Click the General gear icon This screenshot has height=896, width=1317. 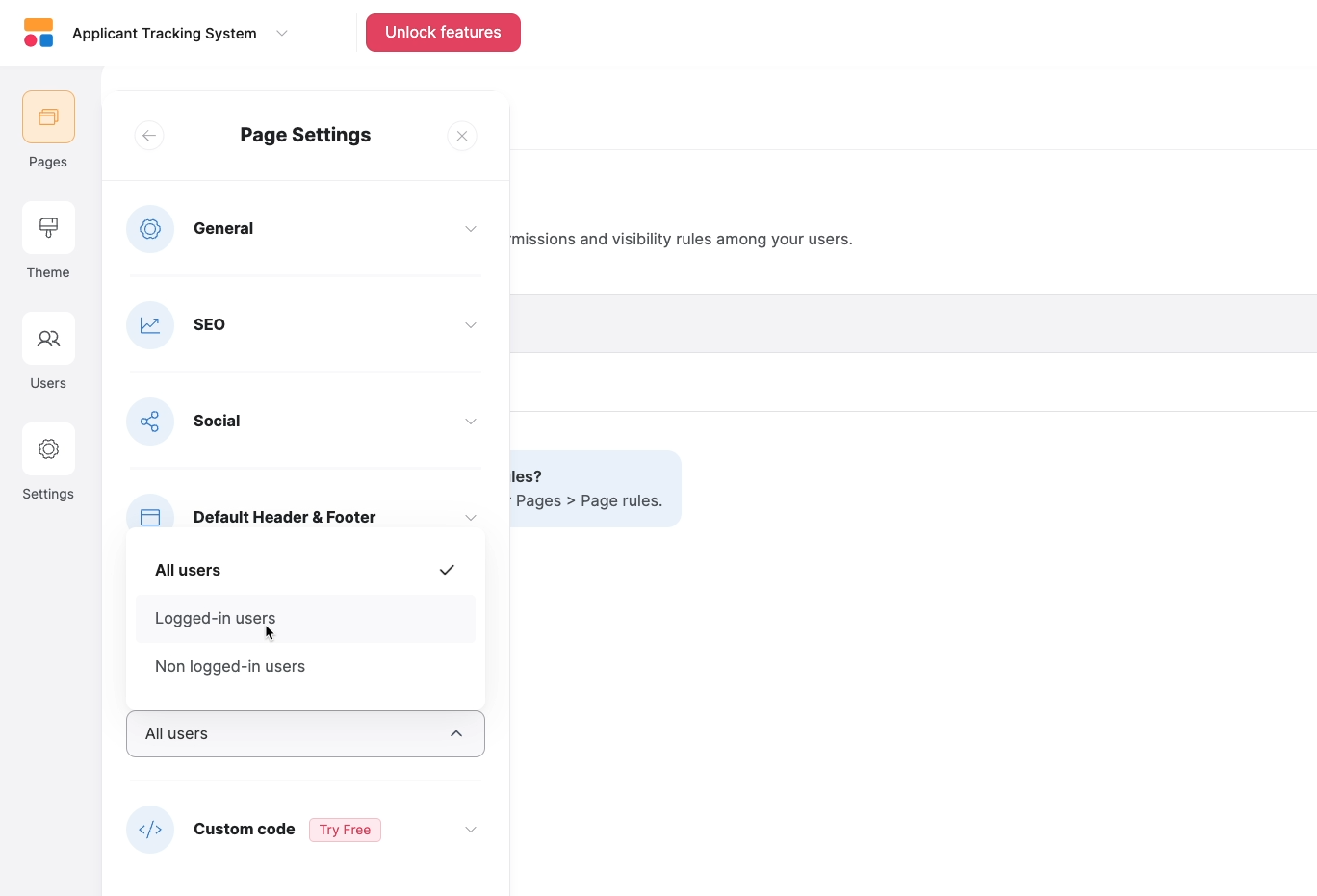(x=150, y=229)
